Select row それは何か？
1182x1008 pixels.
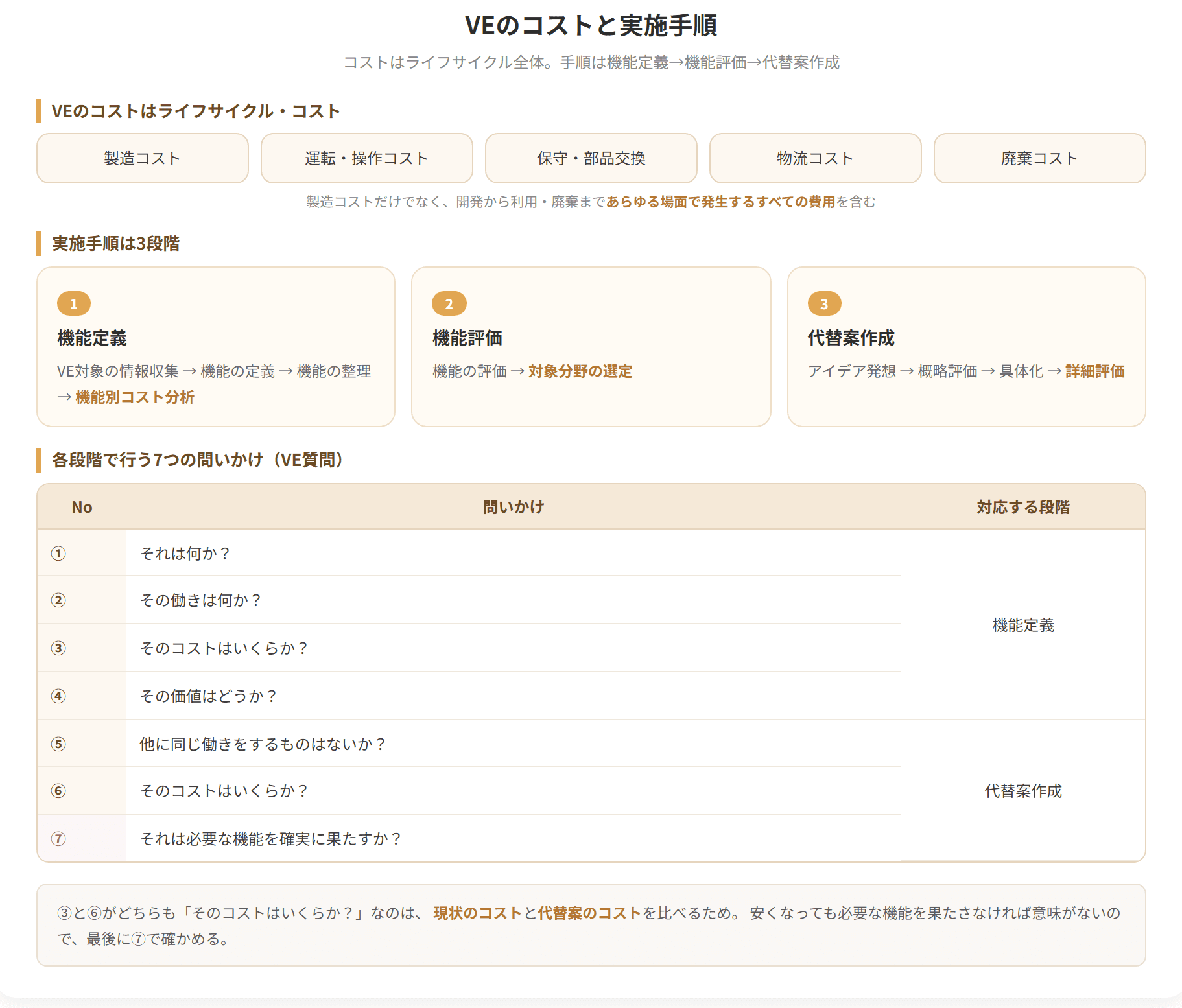[x=469, y=553]
